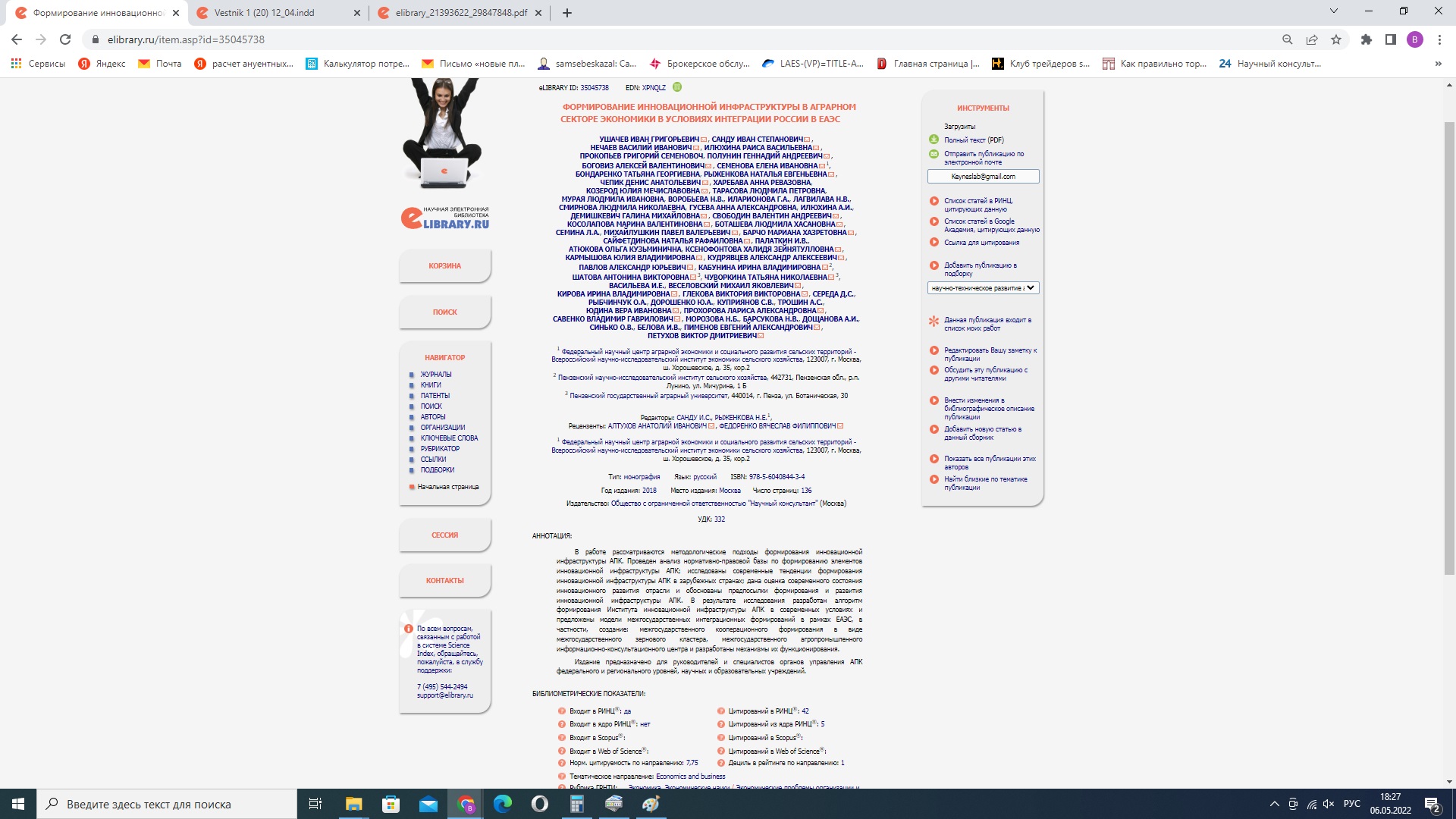Click the volume icon in system tray
1456x819 pixels.
(x=1329, y=804)
